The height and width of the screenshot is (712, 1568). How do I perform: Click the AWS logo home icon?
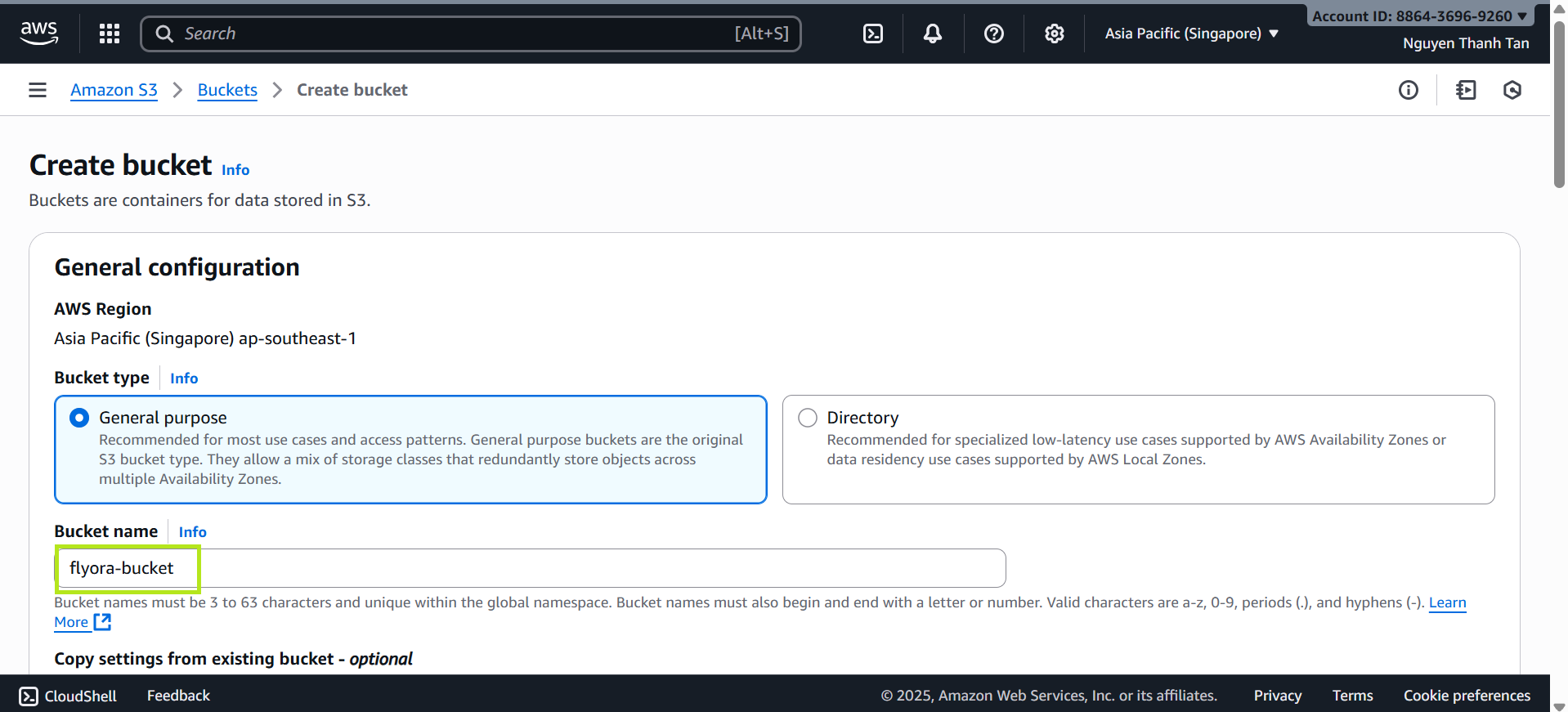tap(38, 34)
